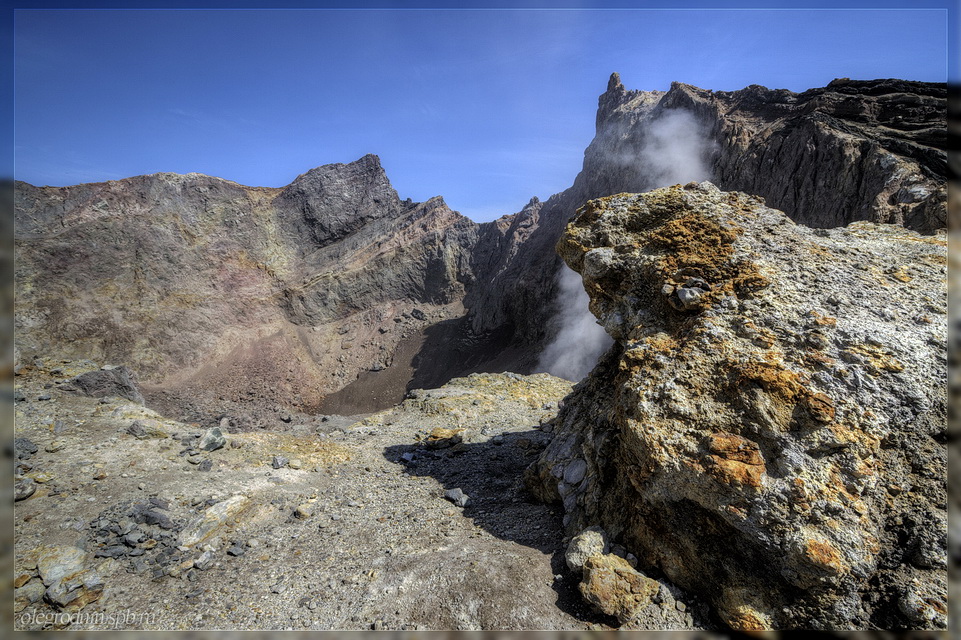Click the pebbles resting on the boulder's top
Image resolution: width=961 pixels, height=640 pixels.
click(688, 292)
